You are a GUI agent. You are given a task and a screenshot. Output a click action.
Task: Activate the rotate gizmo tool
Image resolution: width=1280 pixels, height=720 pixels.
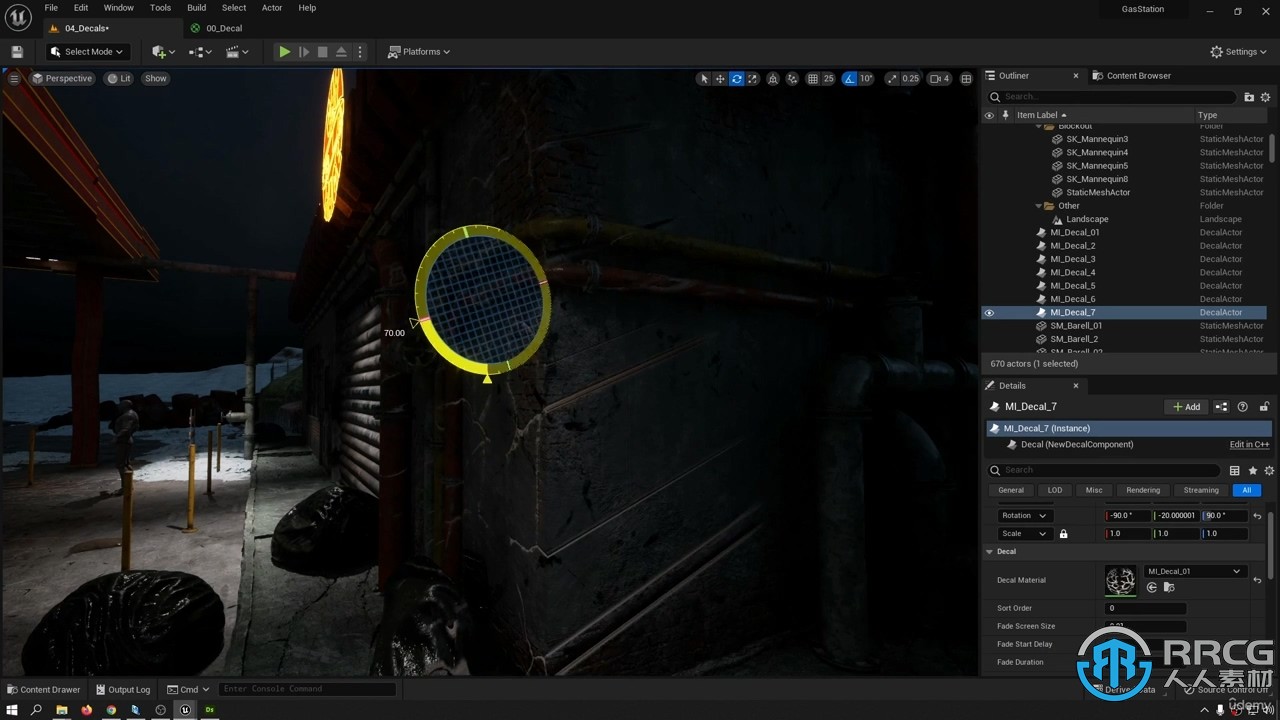737,79
